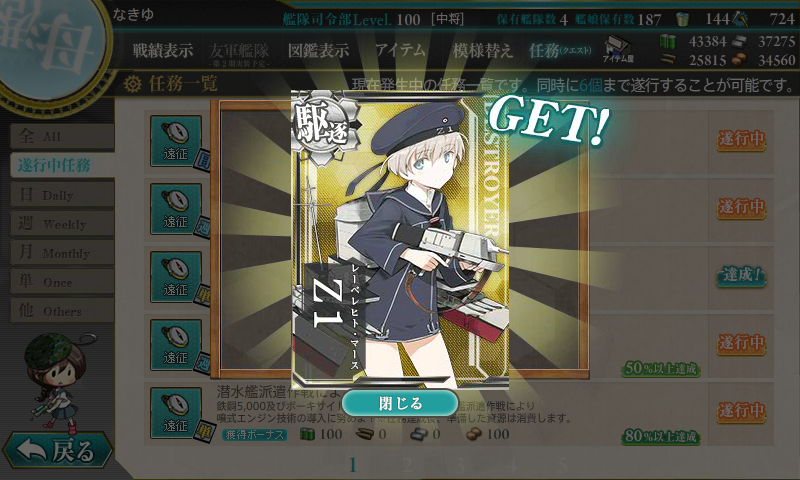
Task: Close the Z1 ship card with 閉じる
Action: (400, 403)
